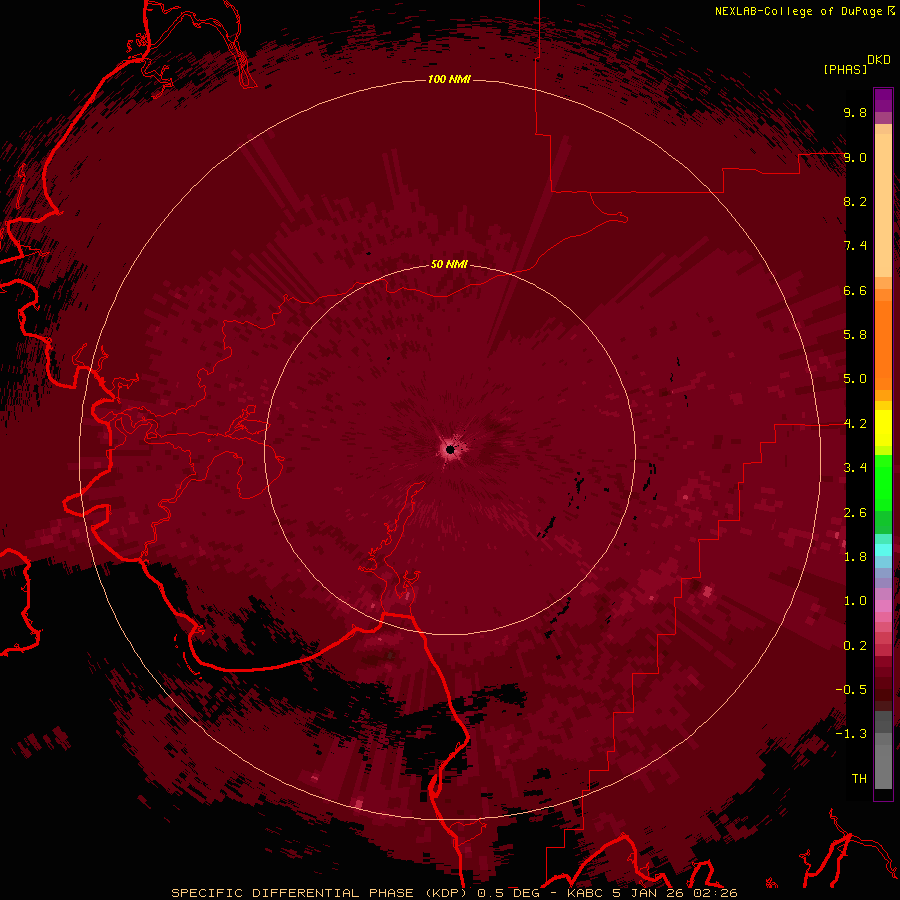
Task: Click the -0.5 value on color scale
Action: (x=851, y=690)
